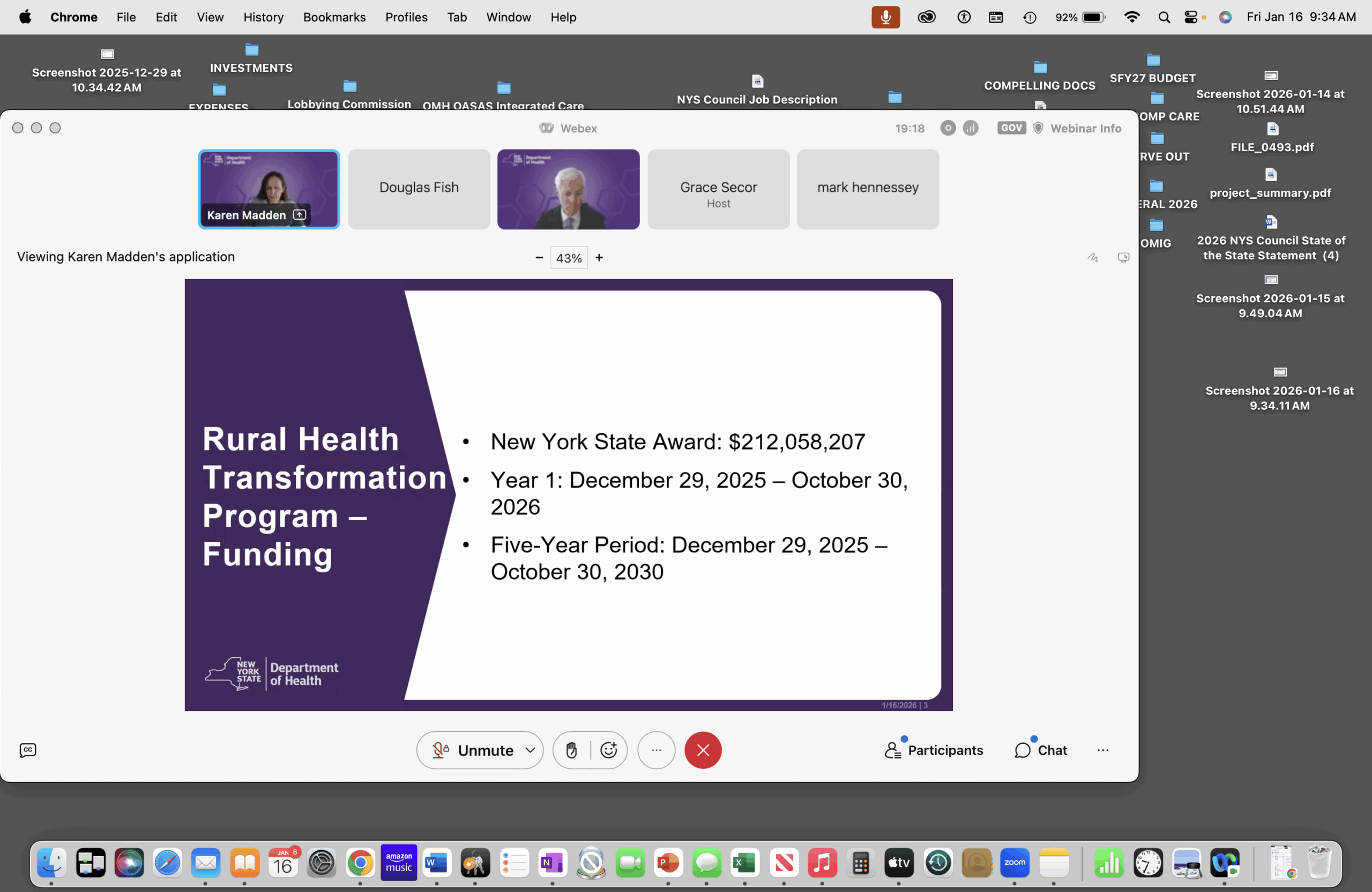The height and width of the screenshot is (892, 1372).
Task: Select Karen Madden's video thumbnail
Action: pos(269,189)
